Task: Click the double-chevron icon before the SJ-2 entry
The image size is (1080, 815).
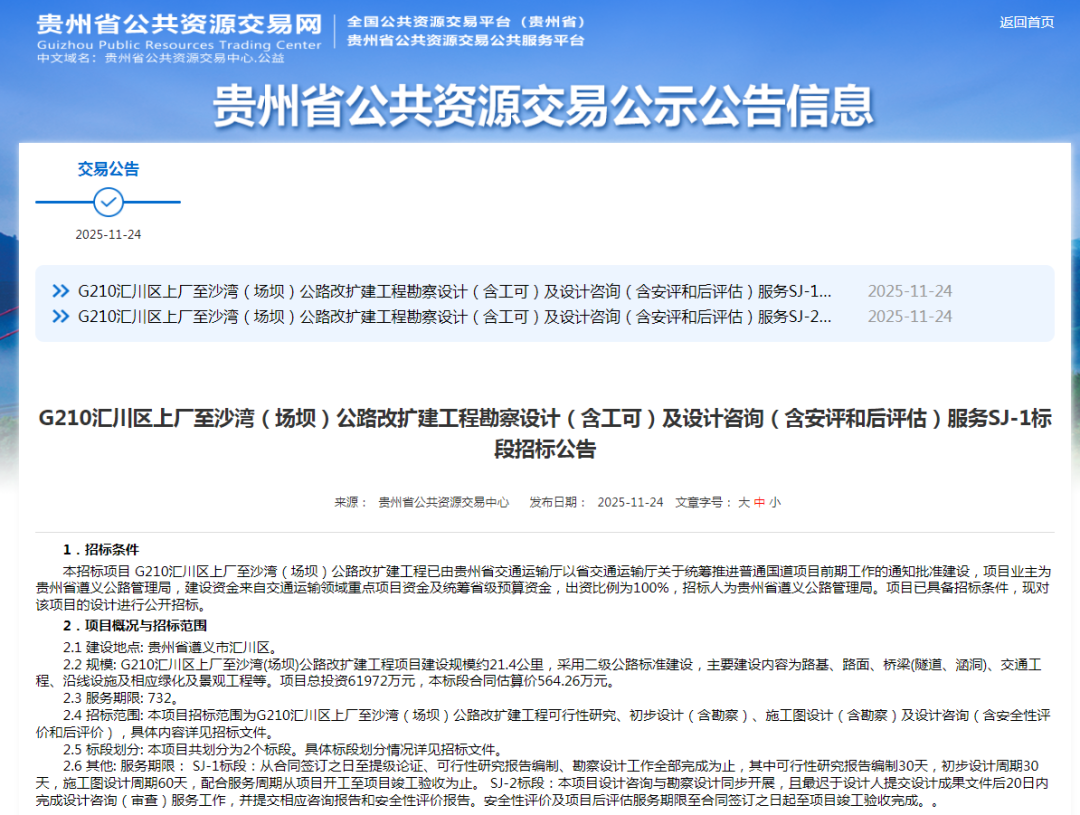Action: click(x=61, y=317)
